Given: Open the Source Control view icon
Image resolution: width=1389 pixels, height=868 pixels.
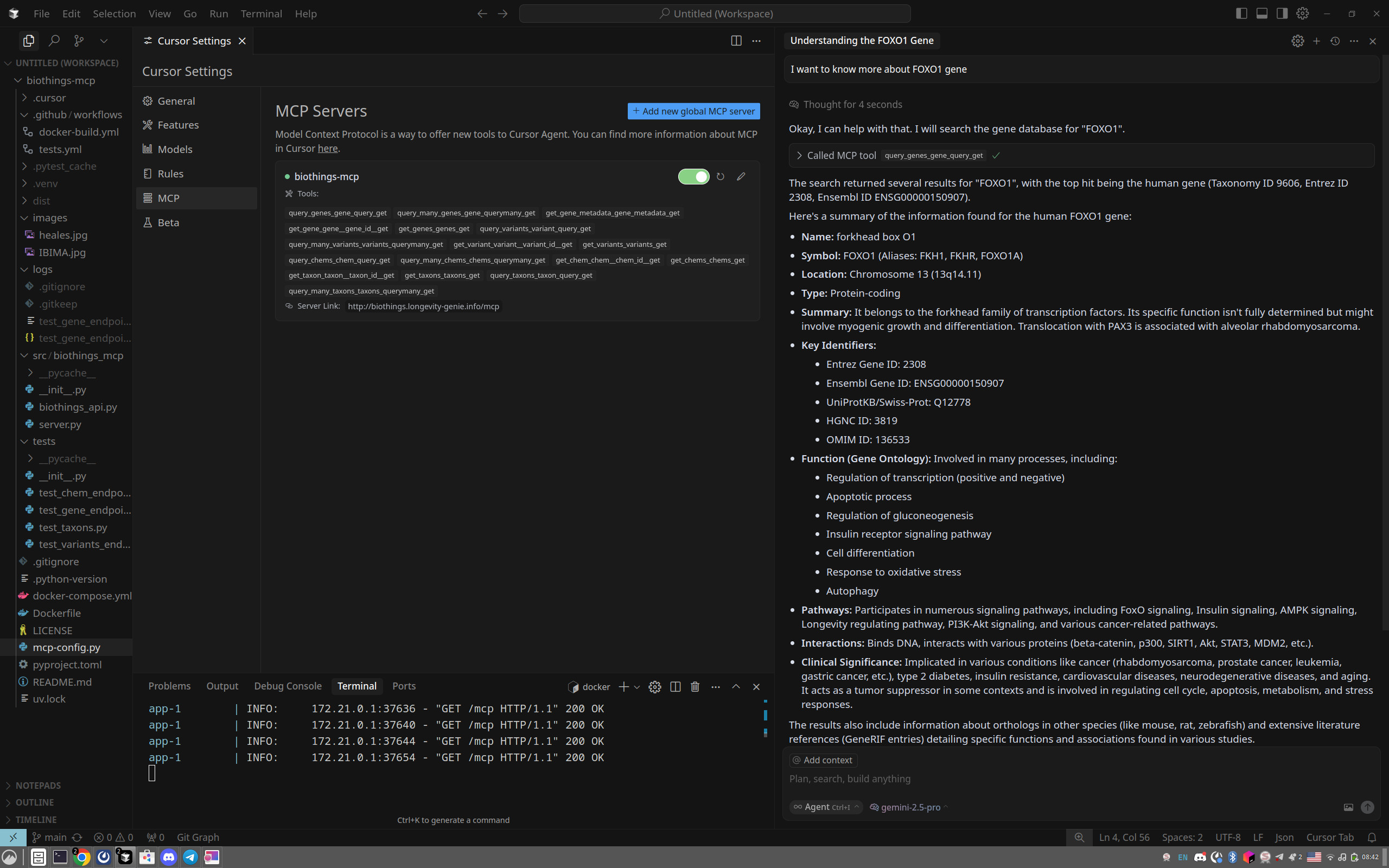Looking at the screenshot, I should point(79,41).
